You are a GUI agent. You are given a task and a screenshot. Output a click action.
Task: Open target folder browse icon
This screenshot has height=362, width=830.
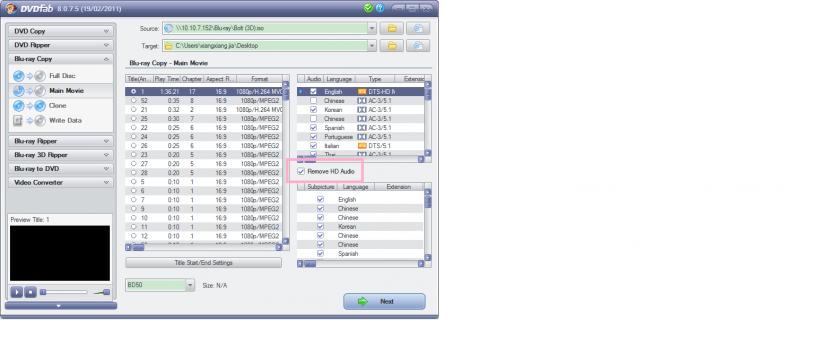[x=392, y=46]
